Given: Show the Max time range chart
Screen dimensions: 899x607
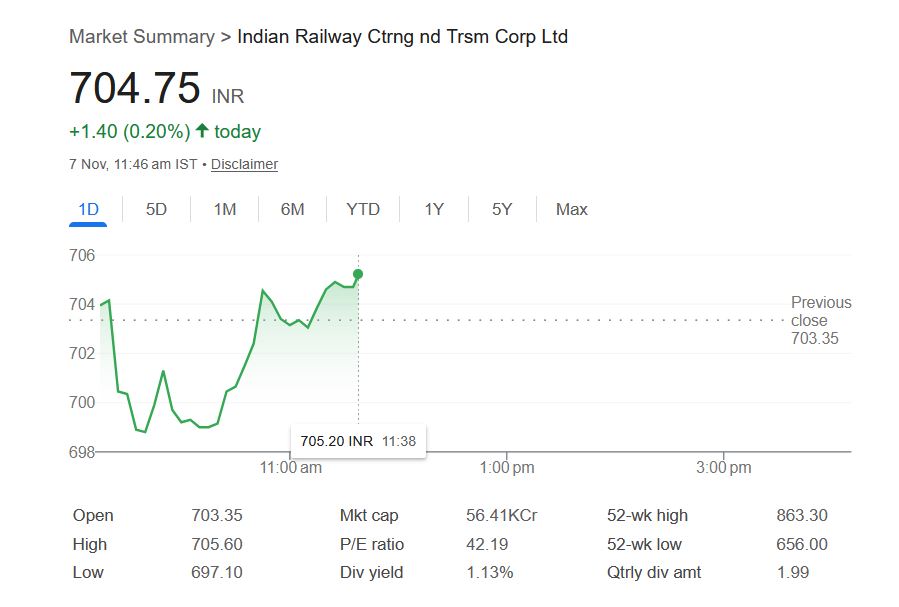Looking at the screenshot, I should coord(572,209).
